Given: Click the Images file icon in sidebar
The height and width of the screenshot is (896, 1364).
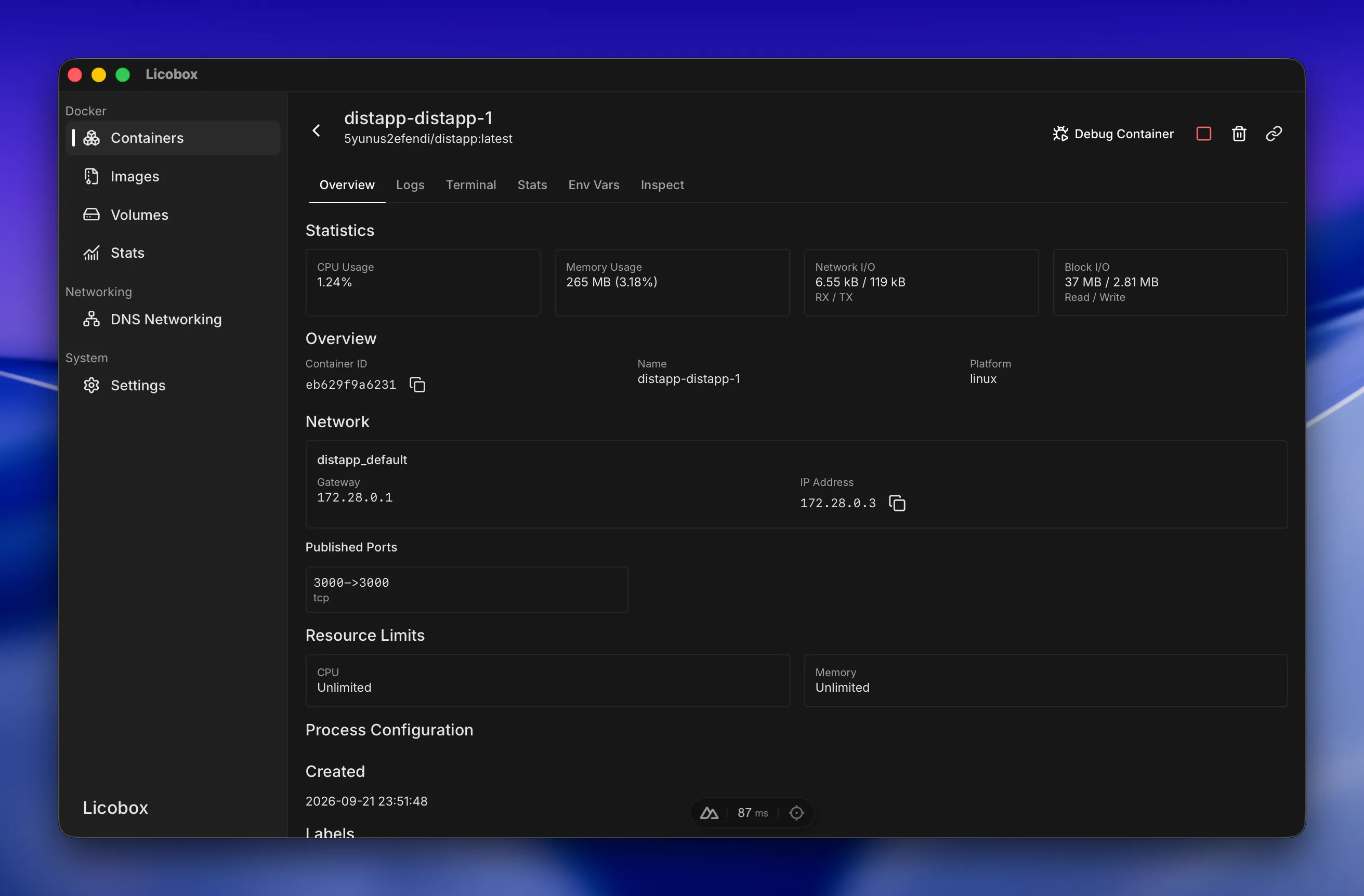Looking at the screenshot, I should pos(91,177).
